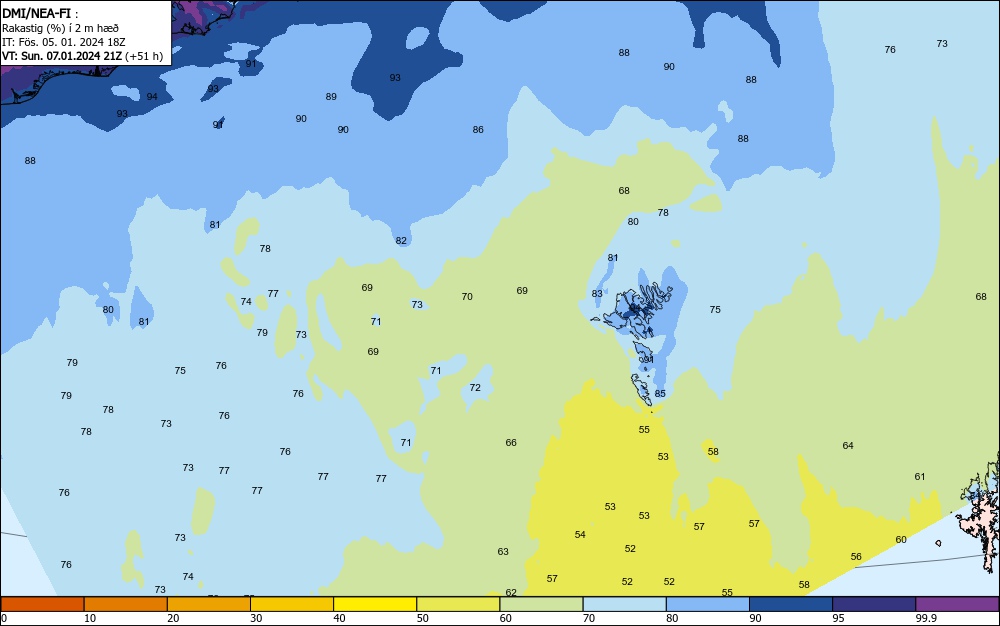Choose the pale blue 70–80 legend swatch

click(624, 604)
